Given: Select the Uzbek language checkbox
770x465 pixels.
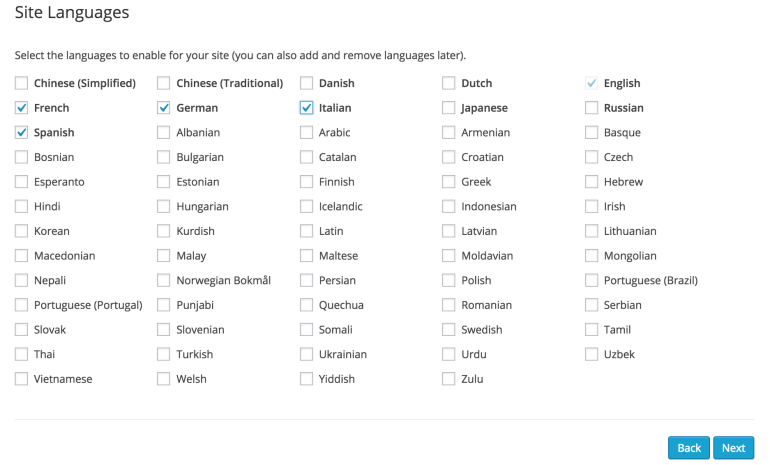Looking at the screenshot, I should (591, 354).
